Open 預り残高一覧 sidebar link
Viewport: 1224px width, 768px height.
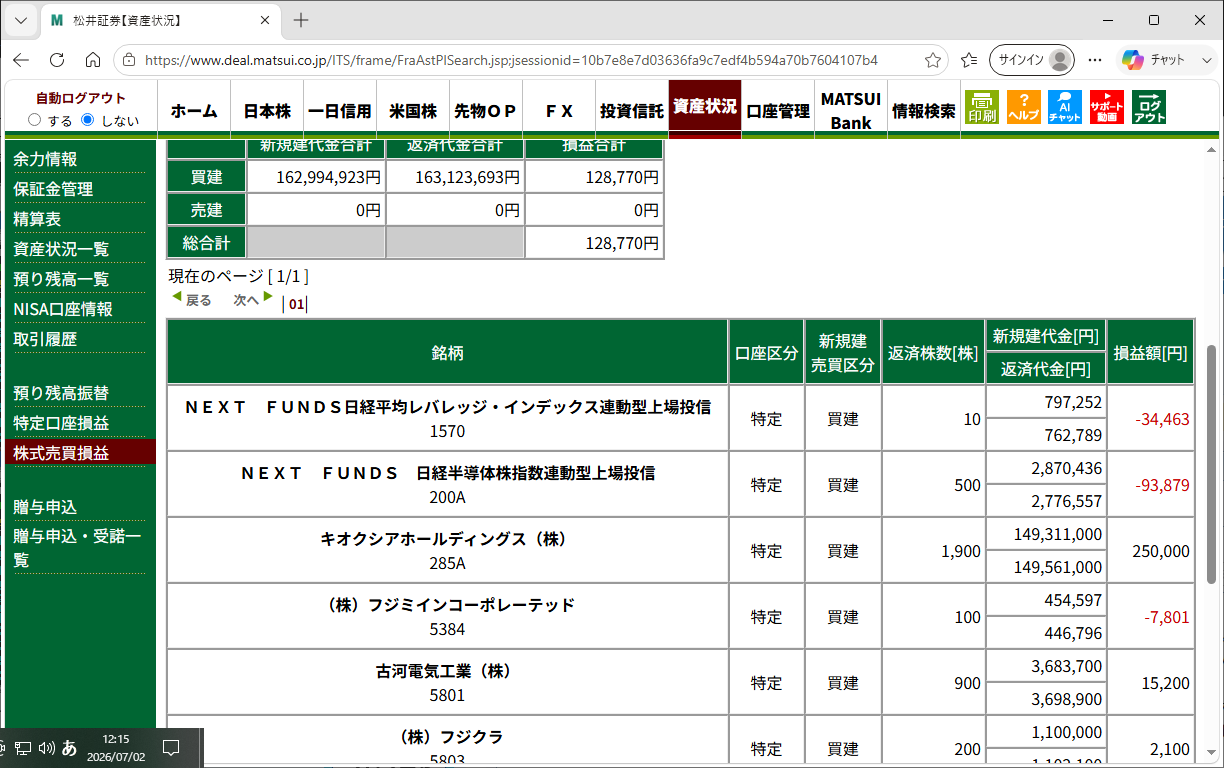pos(61,279)
